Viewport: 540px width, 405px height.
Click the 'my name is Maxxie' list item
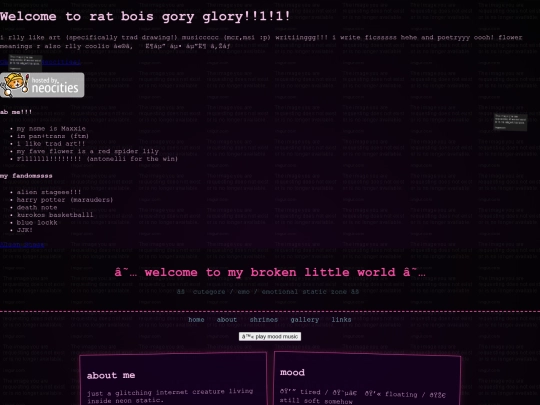[x=51, y=128]
